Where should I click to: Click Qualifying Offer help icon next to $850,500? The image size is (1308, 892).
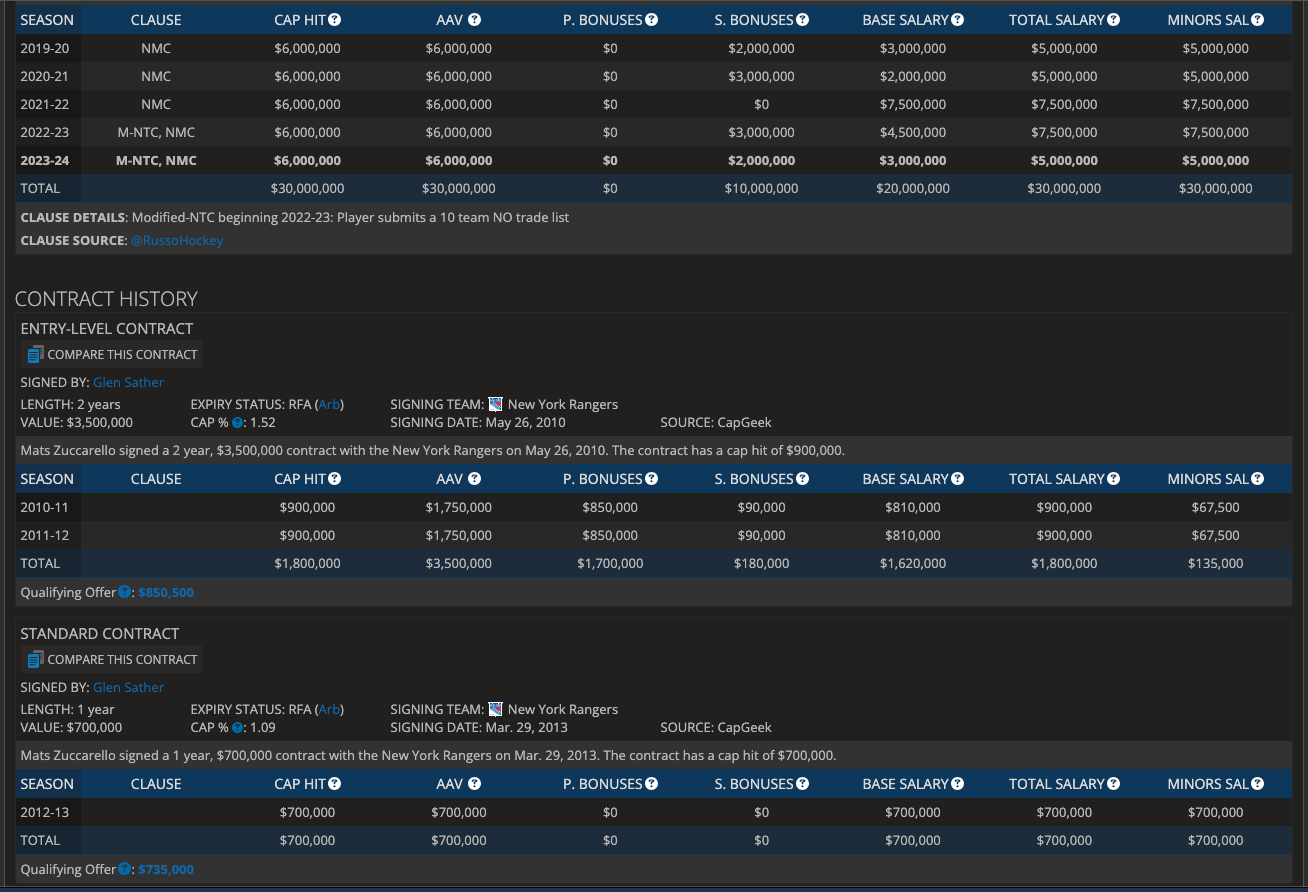(125, 592)
